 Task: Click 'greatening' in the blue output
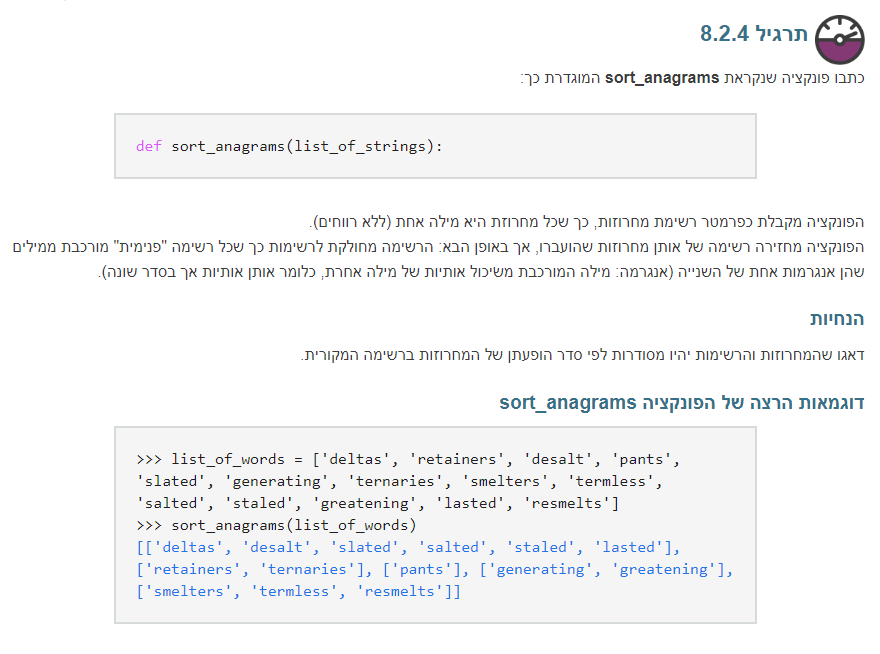point(673,569)
